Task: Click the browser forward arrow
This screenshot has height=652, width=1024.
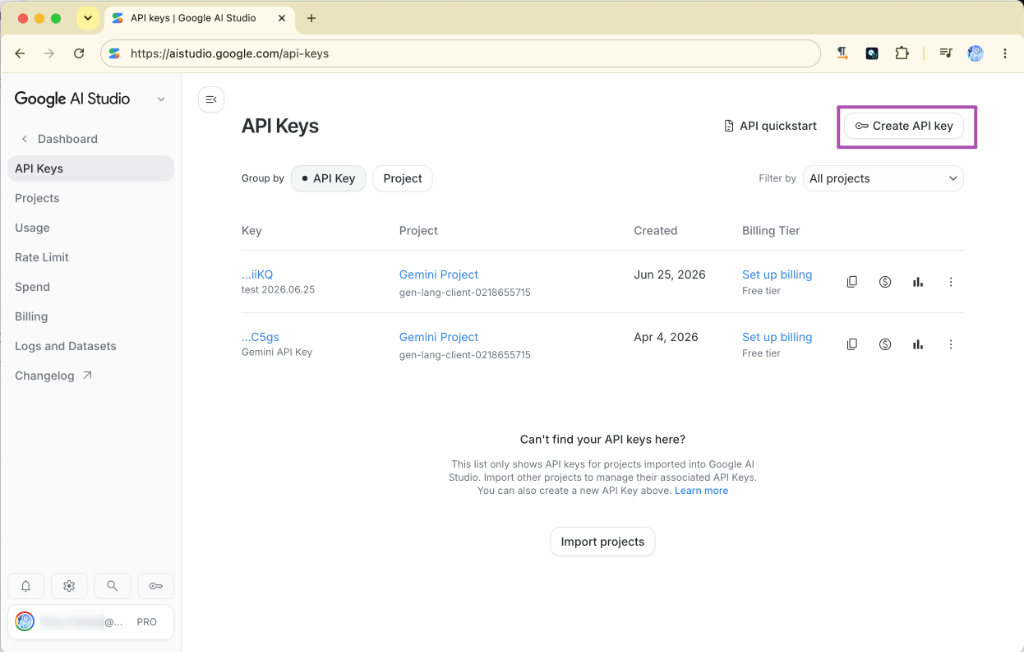Action: point(49,54)
